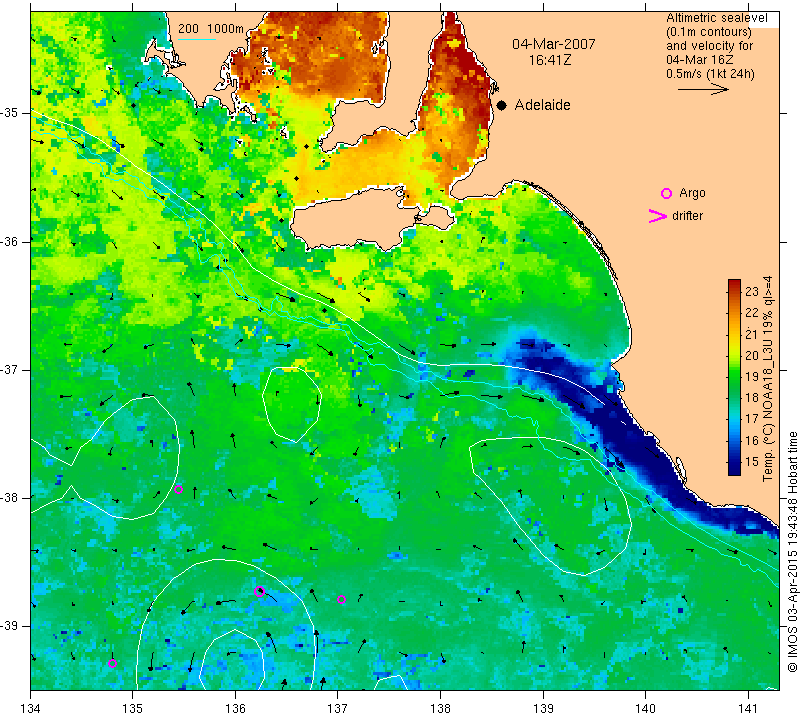Click the 140 longitude axis label

(645, 709)
